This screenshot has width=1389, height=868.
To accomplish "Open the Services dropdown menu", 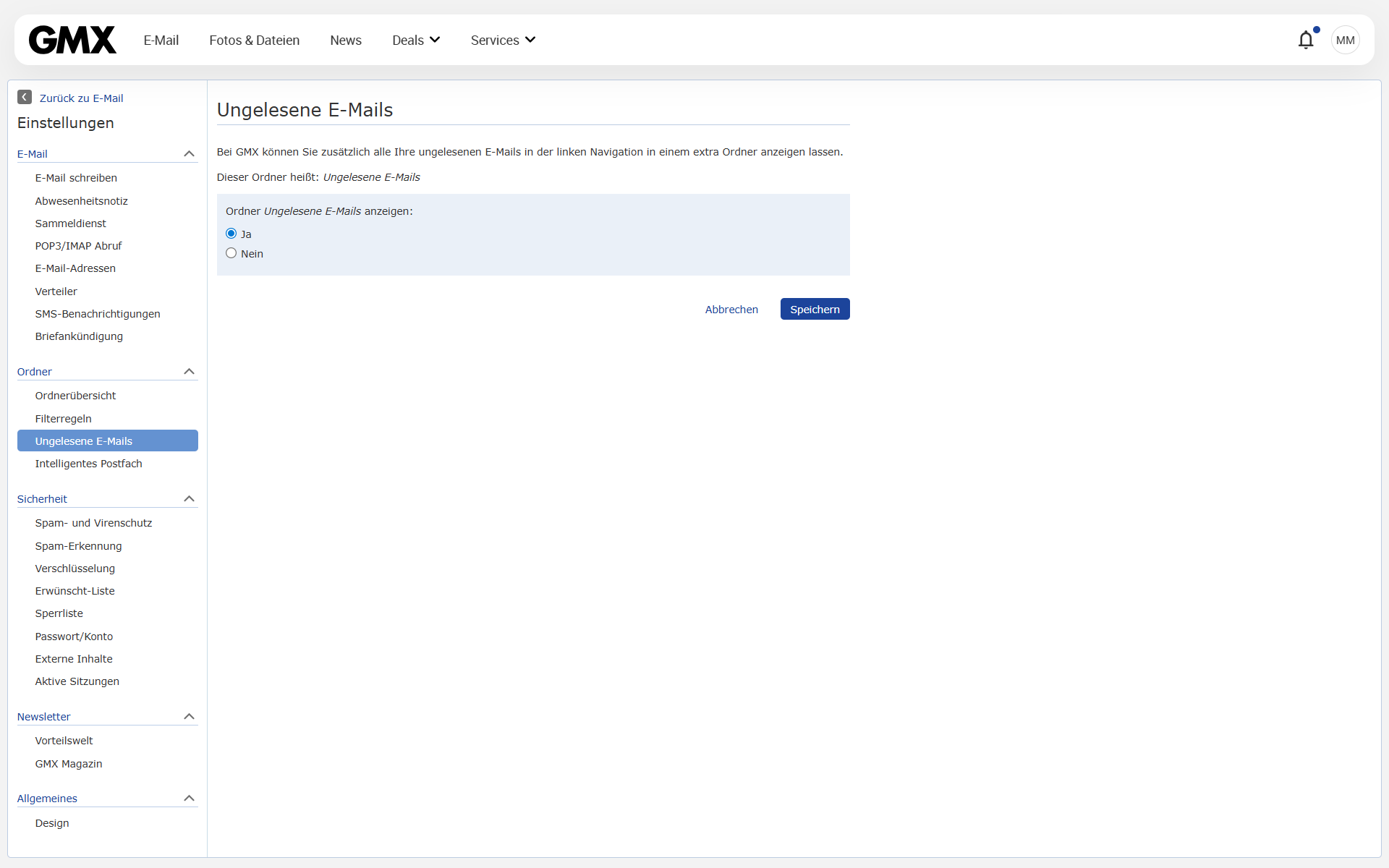I will tap(503, 40).
